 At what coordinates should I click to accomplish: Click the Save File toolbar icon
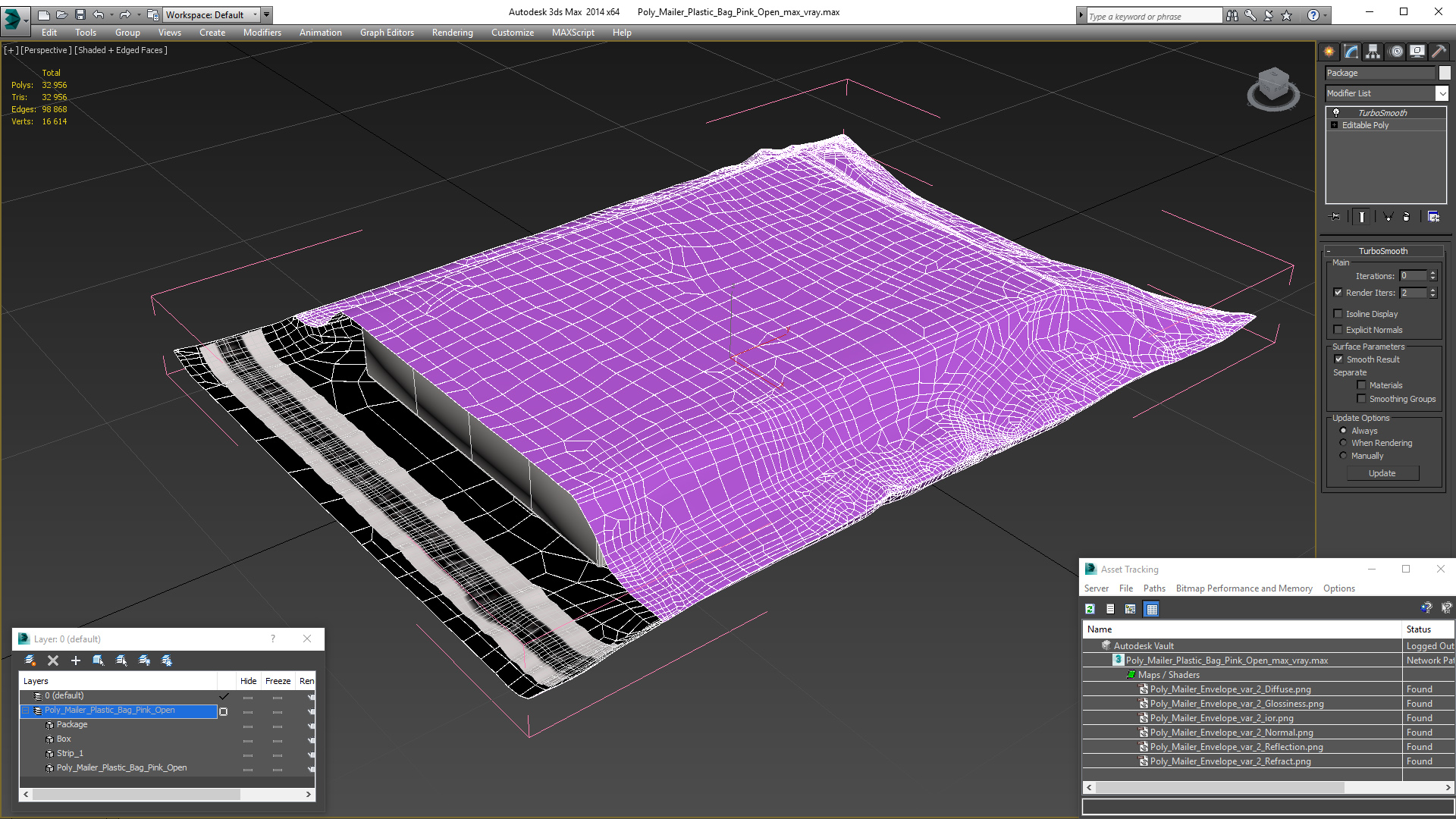(80, 14)
